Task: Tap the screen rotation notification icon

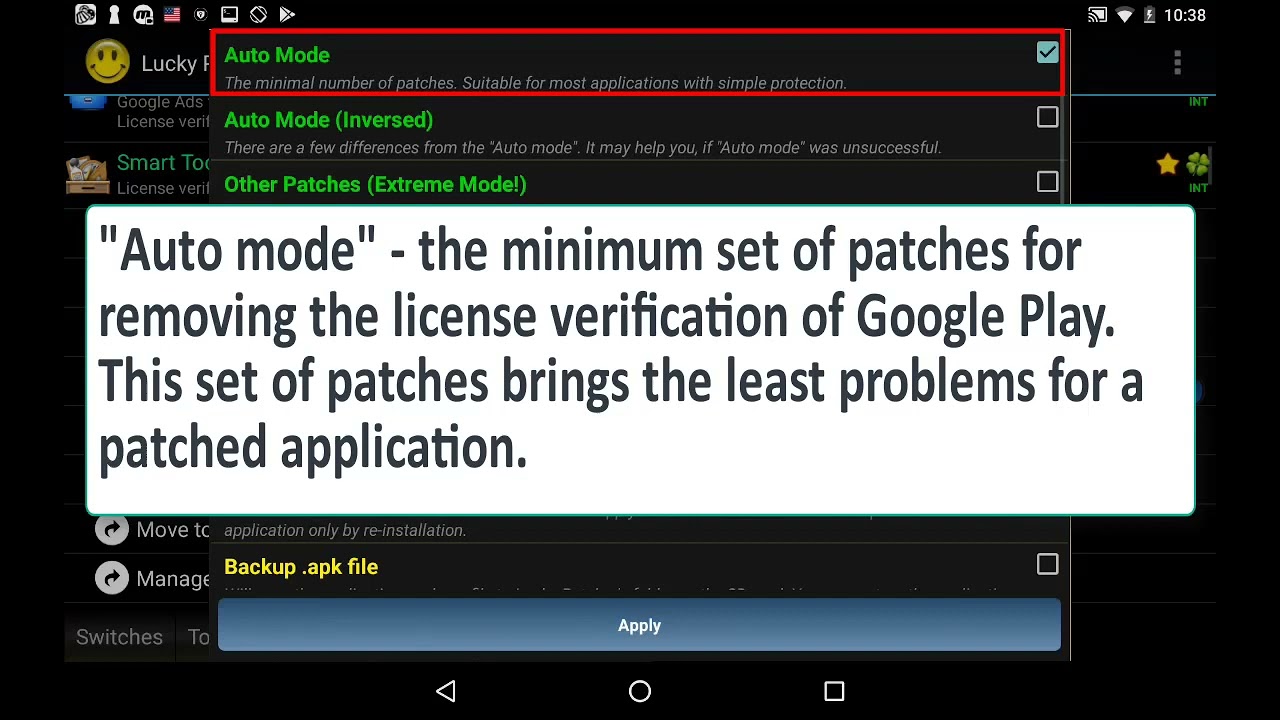Action: [x=259, y=15]
